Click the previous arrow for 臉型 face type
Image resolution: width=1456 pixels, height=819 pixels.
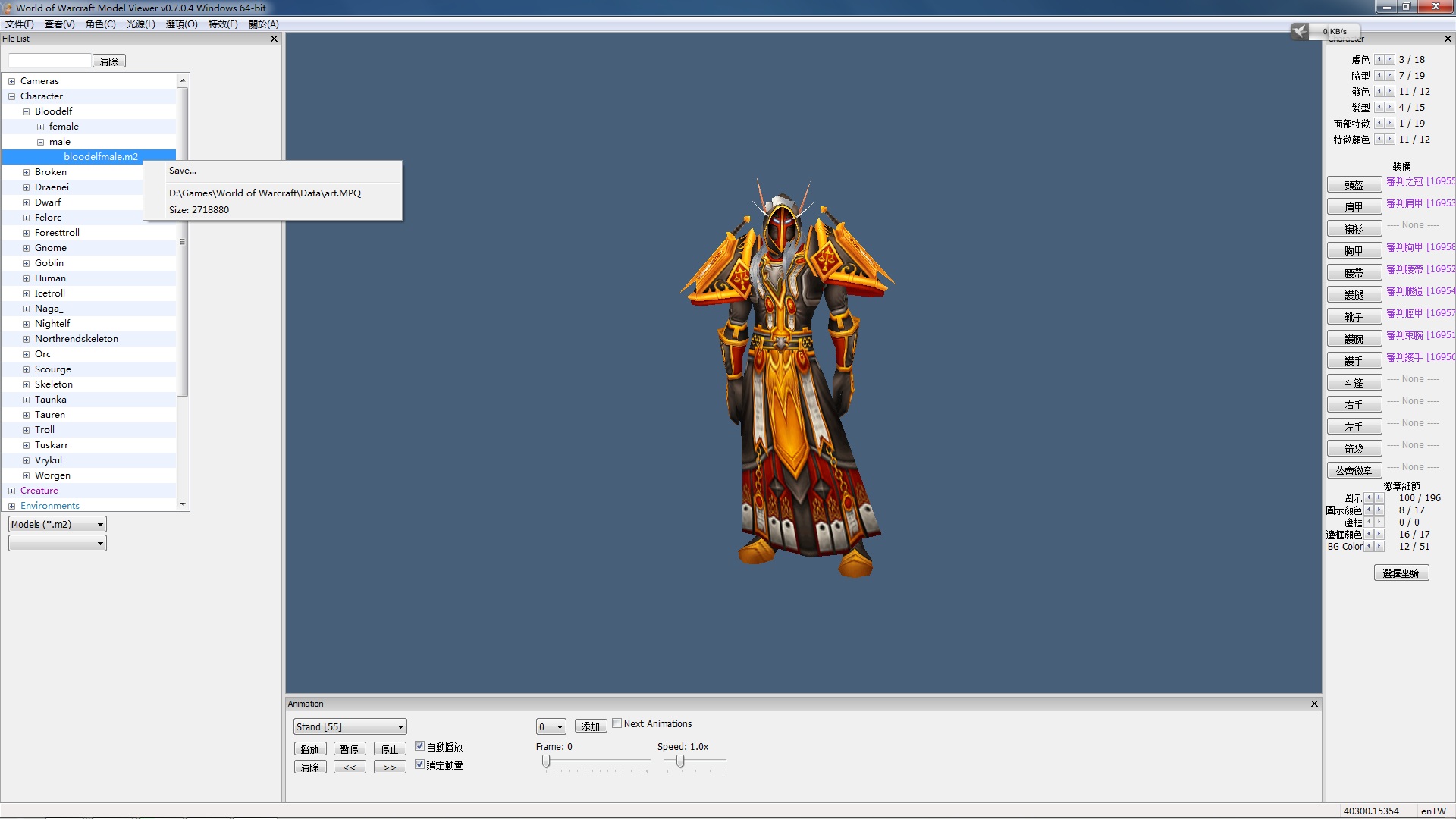tap(1380, 75)
